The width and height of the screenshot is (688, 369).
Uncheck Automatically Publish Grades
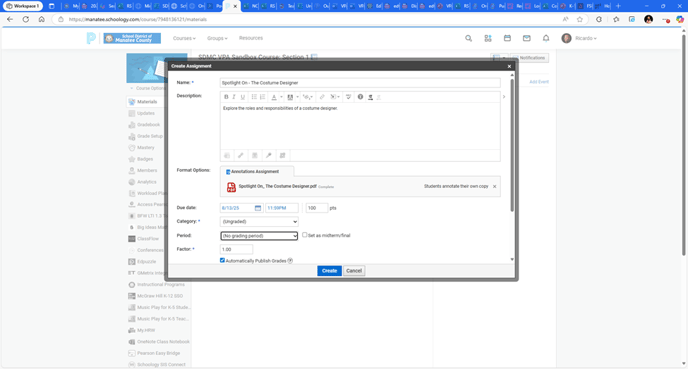(222, 260)
